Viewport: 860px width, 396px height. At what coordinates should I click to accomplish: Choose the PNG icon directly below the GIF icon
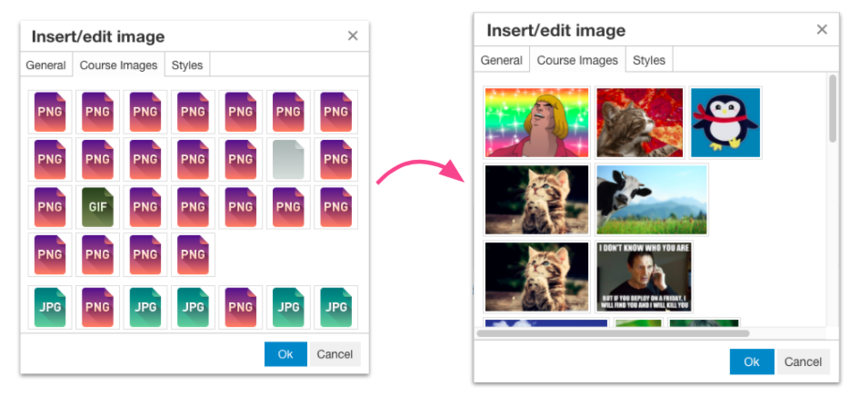coord(98,254)
